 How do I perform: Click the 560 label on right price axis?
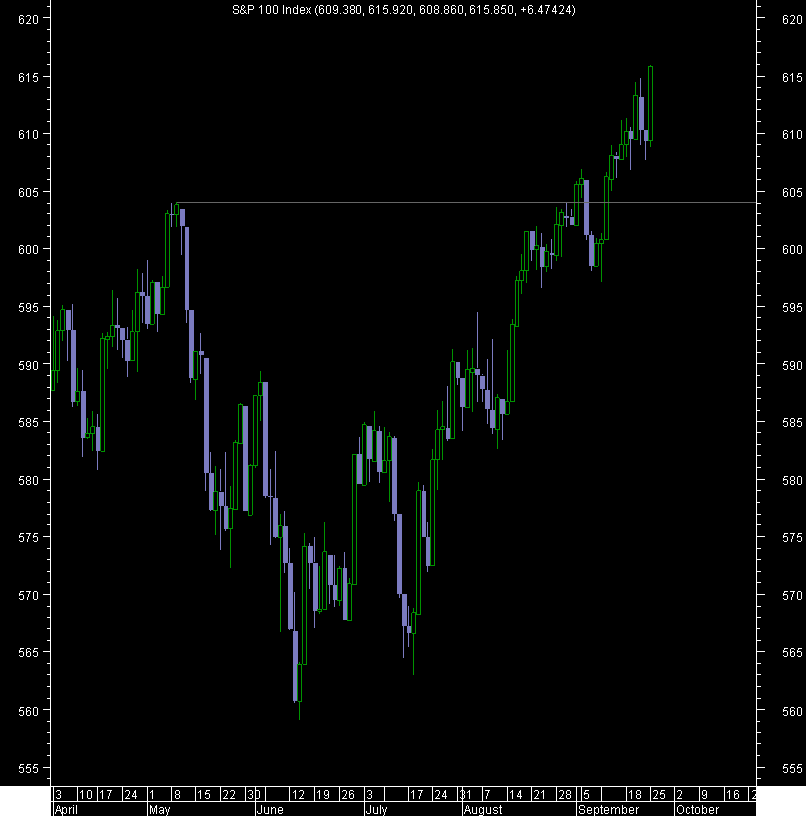[x=792, y=711]
